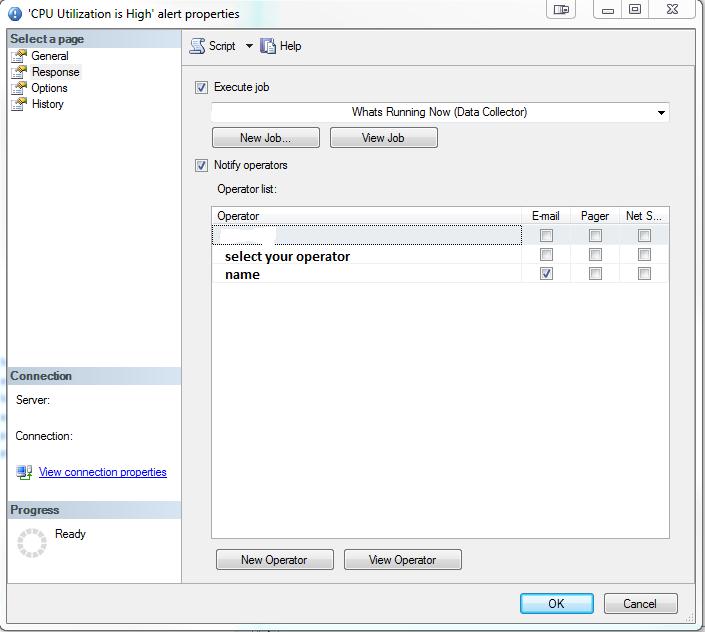Image resolution: width=705 pixels, height=632 pixels.
Task: Select the Response page
Action: point(56,72)
